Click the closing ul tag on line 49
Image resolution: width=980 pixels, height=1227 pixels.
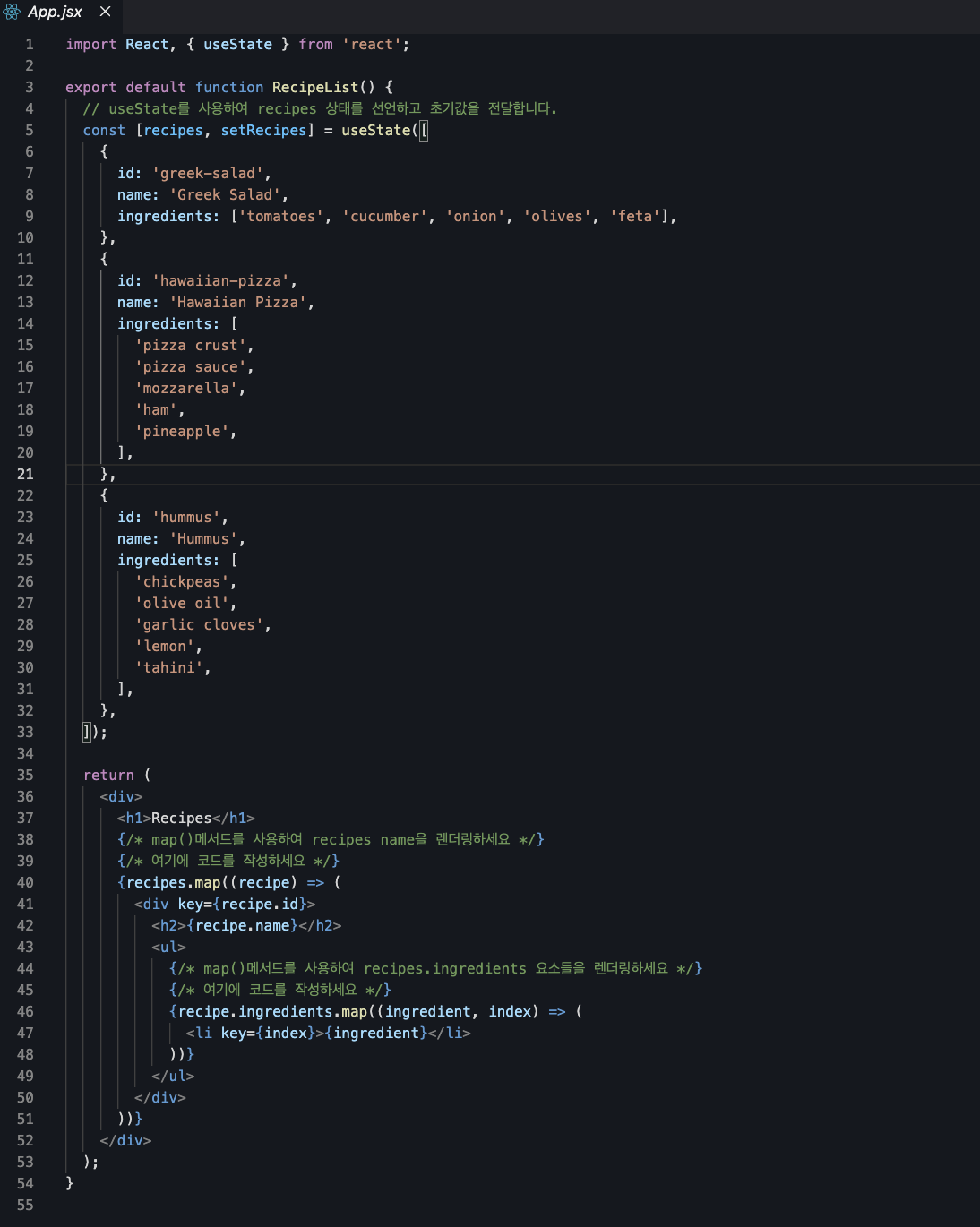[173, 1076]
